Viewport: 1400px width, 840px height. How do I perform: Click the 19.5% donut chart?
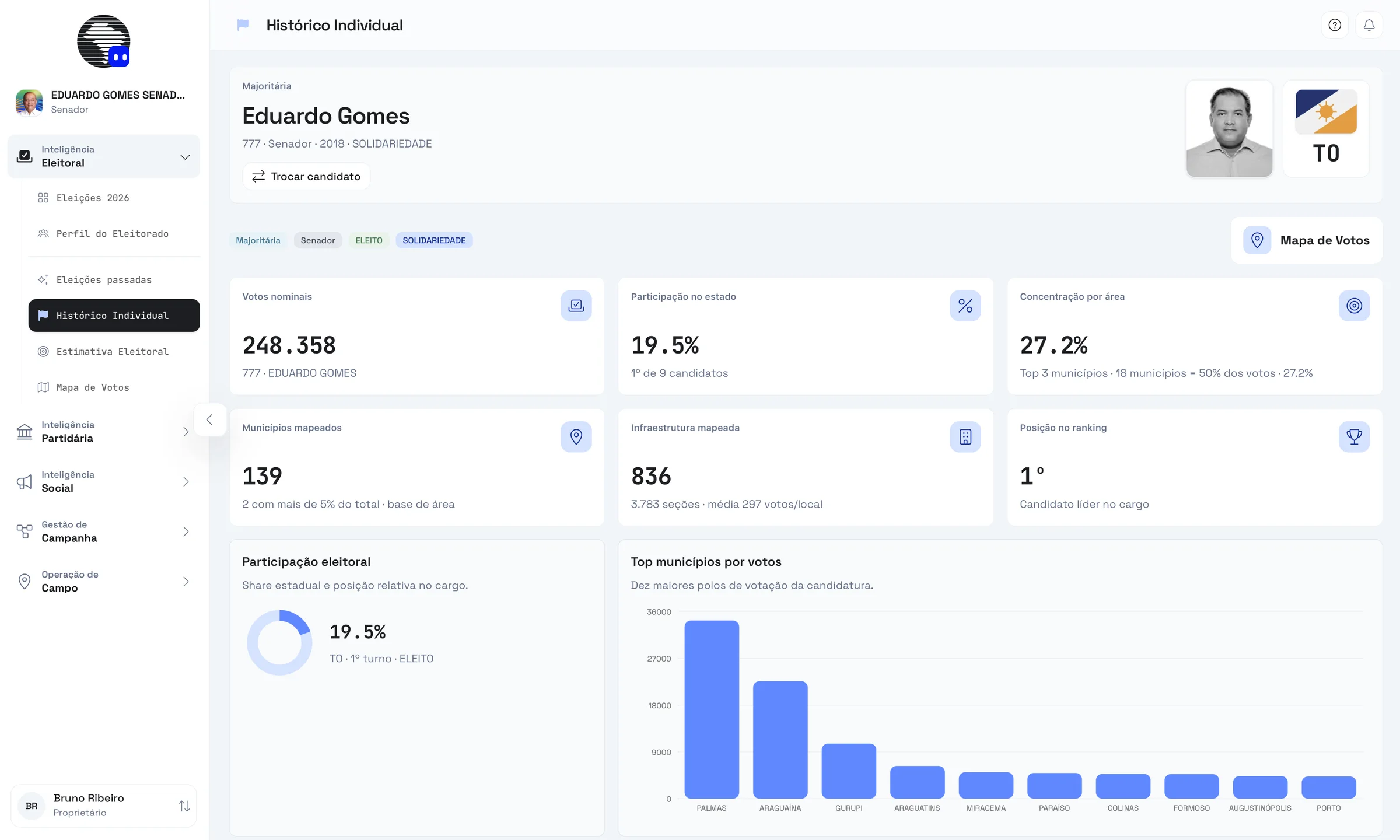pyautogui.click(x=279, y=643)
